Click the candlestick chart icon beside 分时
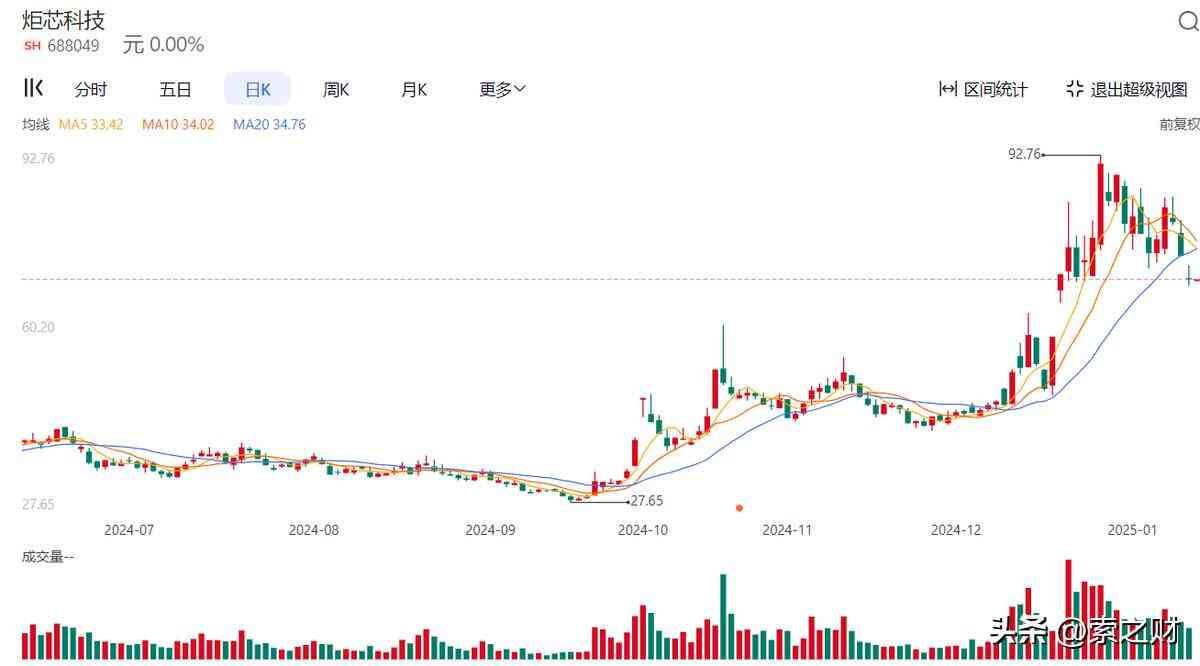The width and height of the screenshot is (1200, 666). (33, 88)
